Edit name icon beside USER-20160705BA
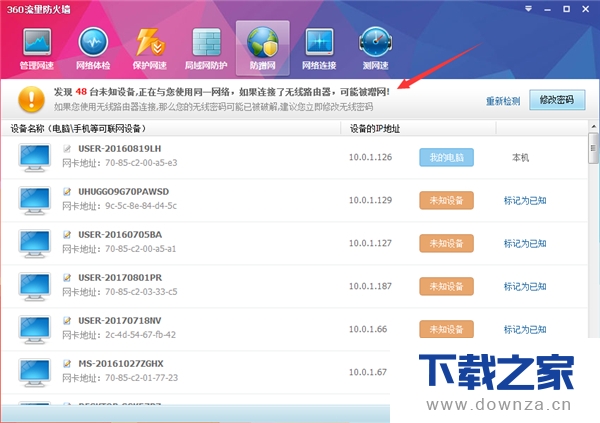 [x=67, y=234]
